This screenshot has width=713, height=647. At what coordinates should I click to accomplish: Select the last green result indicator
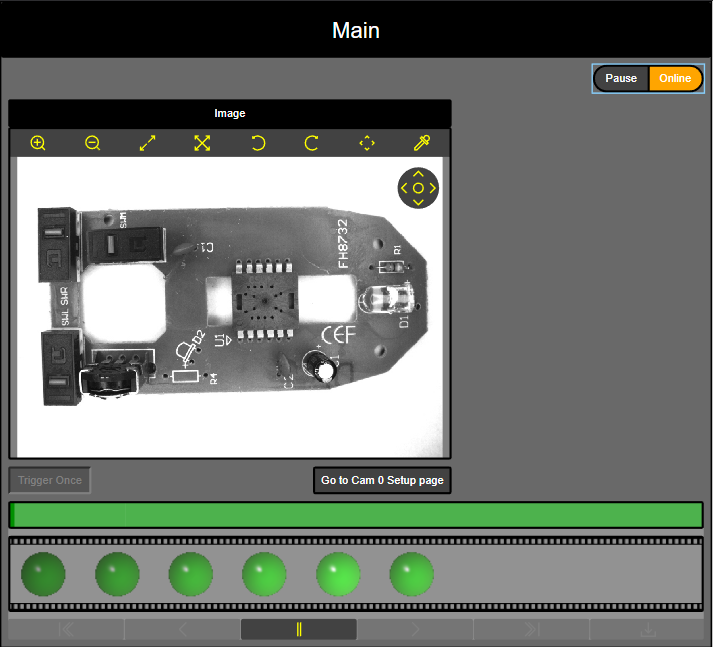(x=412, y=574)
